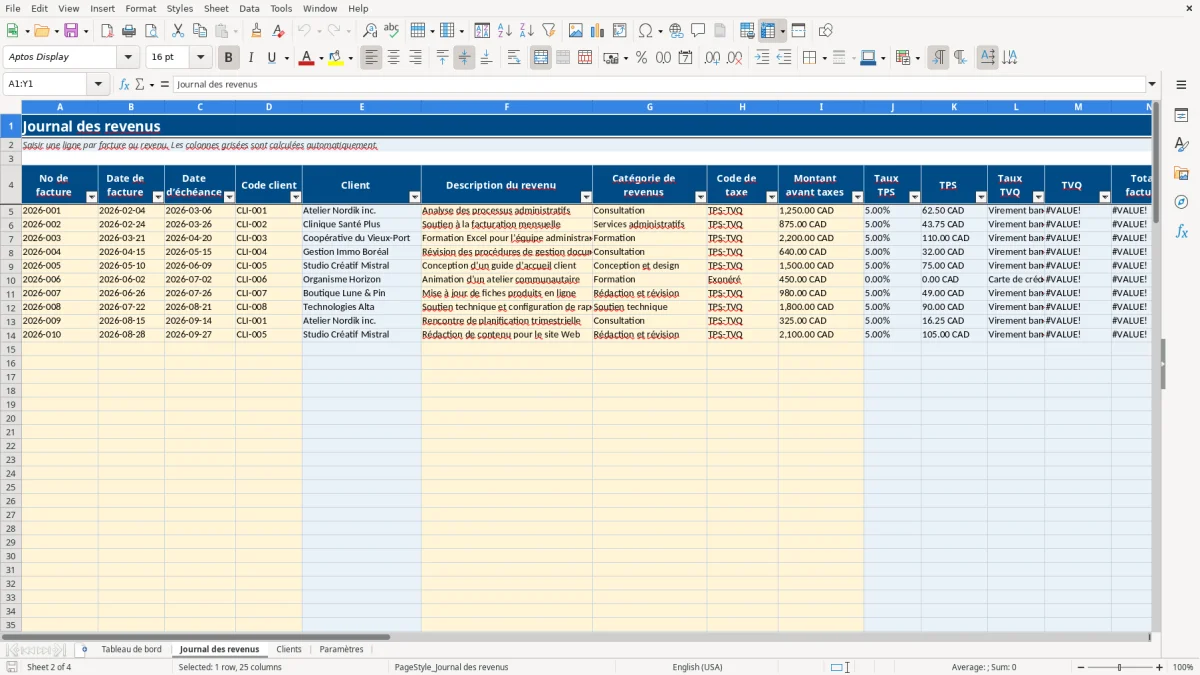Apply the red font color swatch
1200x675 pixels.
point(305,58)
